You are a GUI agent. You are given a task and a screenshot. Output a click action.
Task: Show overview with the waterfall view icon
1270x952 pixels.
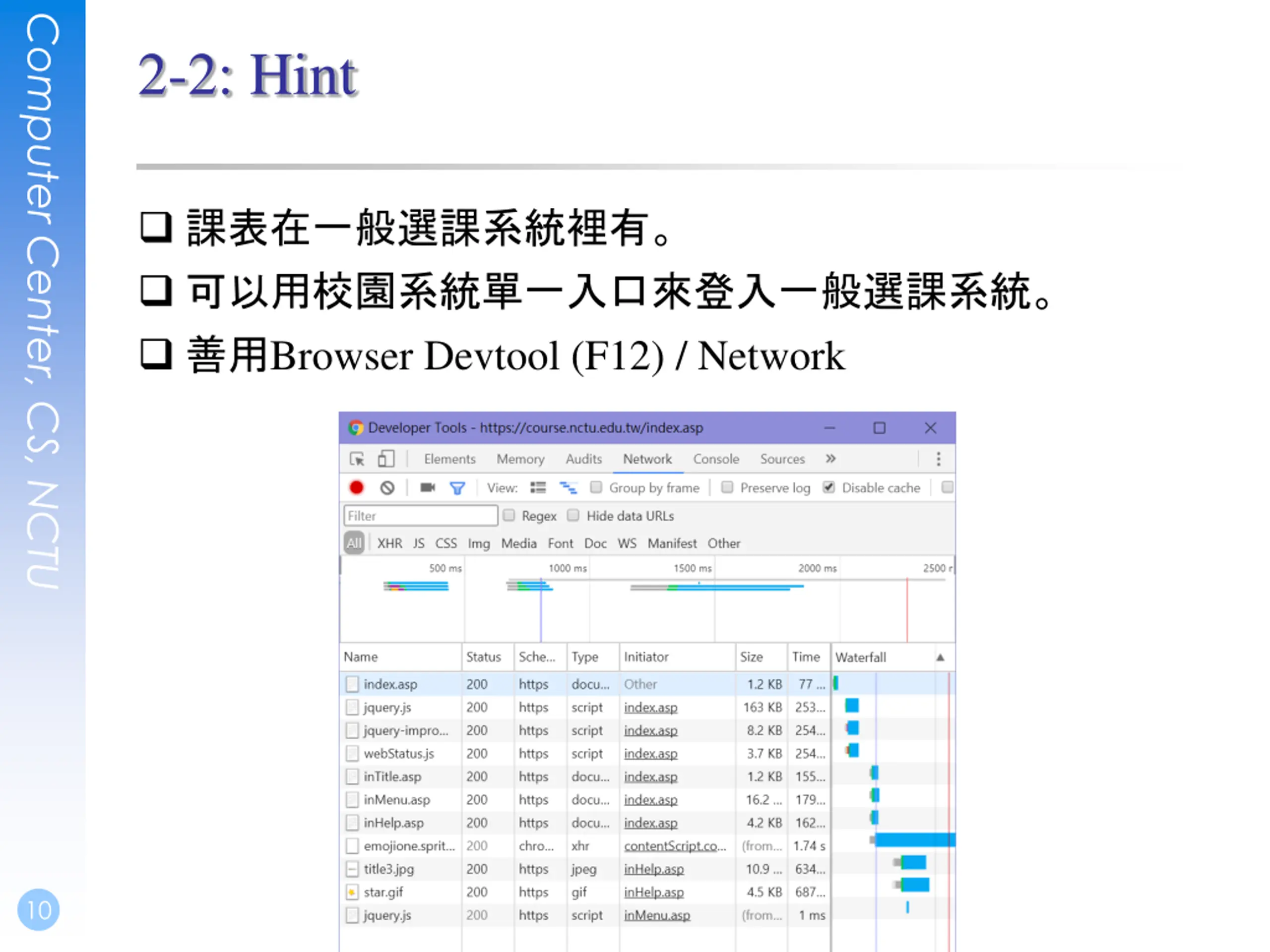(x=569, y=488)
